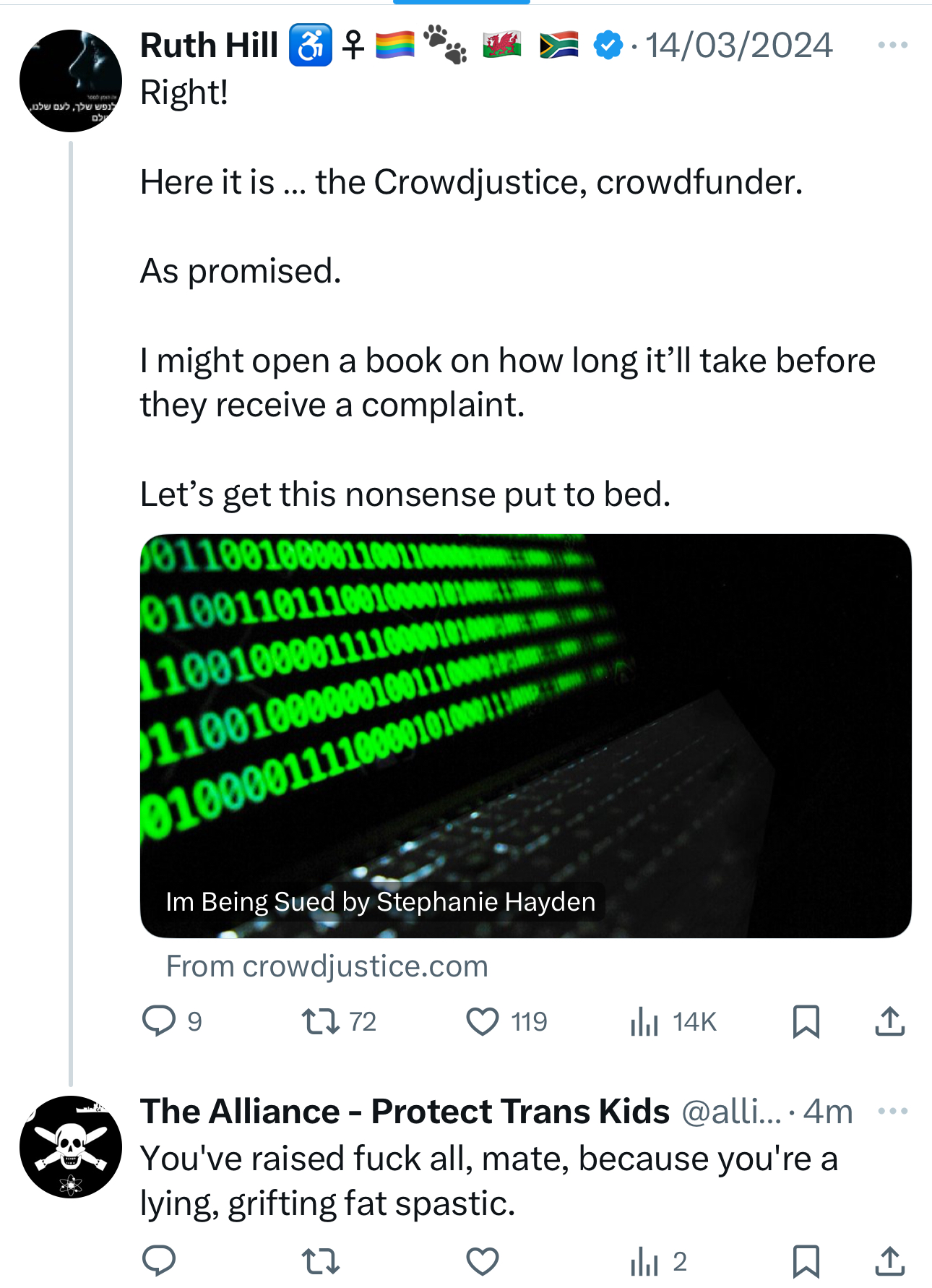932x1288 pixels.
Task: View analytics on The Alliance's reply
Action: 644,1261
